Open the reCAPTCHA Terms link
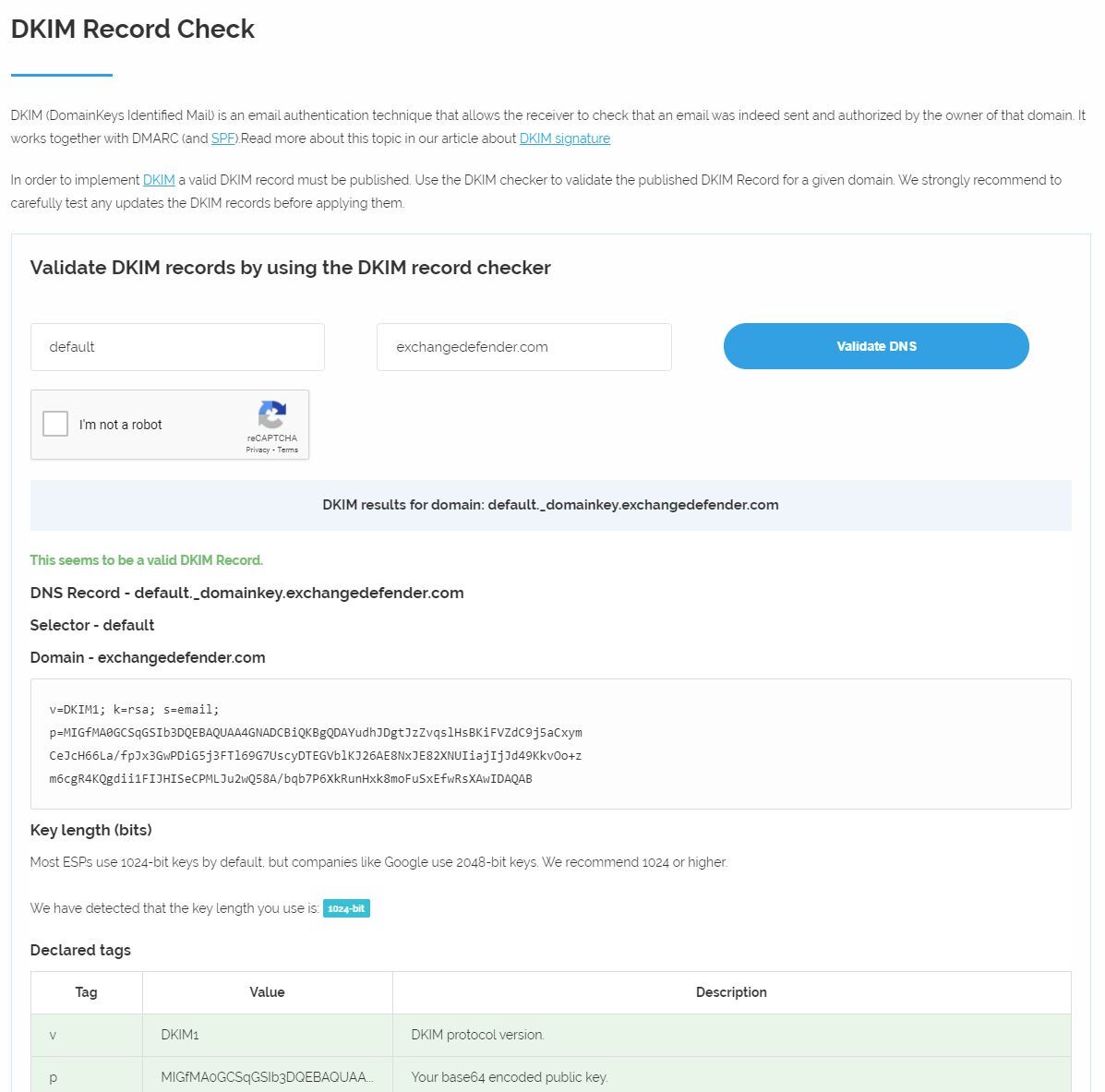The height and width of the screenshot is (1092, 1105). 288,450
